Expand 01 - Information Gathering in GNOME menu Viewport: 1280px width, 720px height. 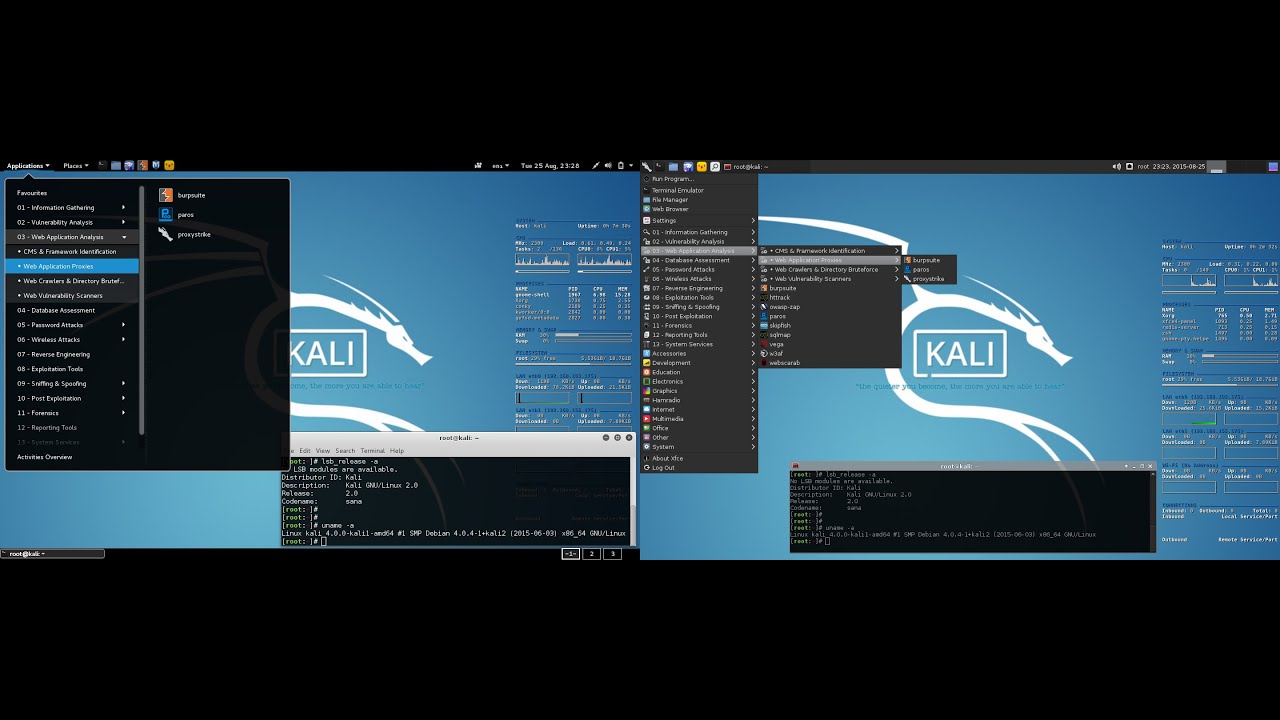(72, 208)
